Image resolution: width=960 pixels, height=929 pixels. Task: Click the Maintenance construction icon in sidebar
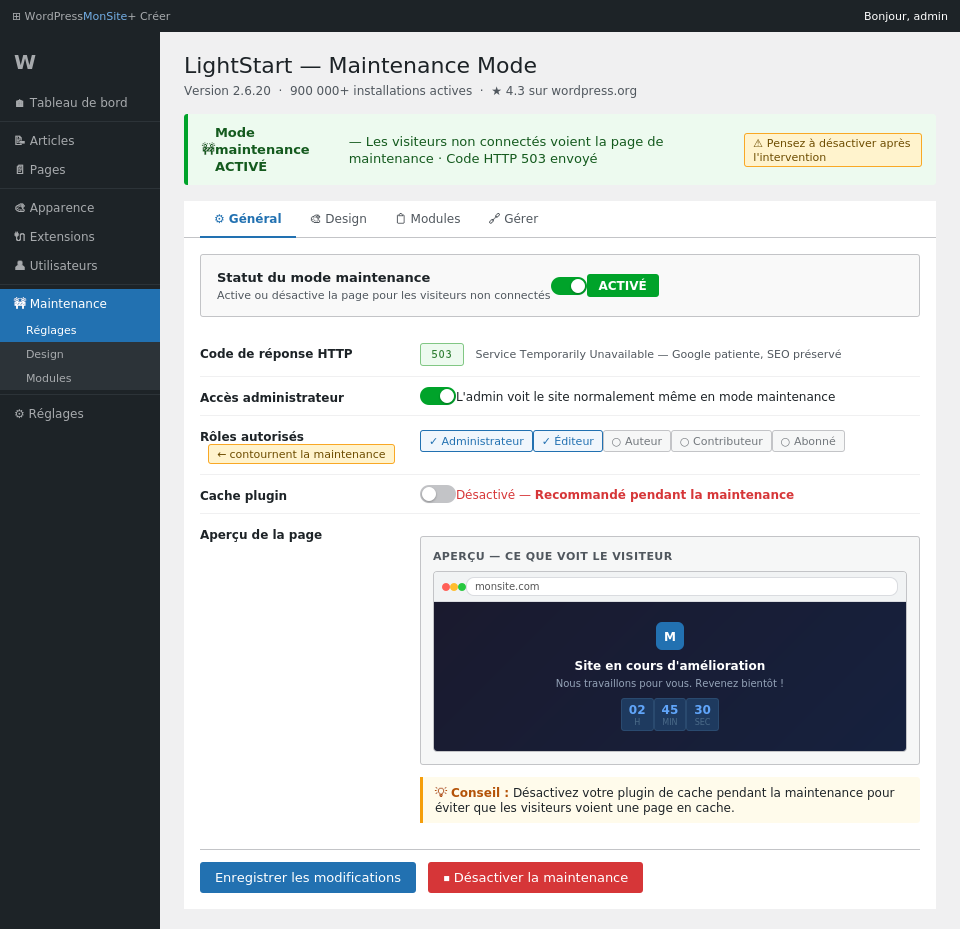coord(20,303)
